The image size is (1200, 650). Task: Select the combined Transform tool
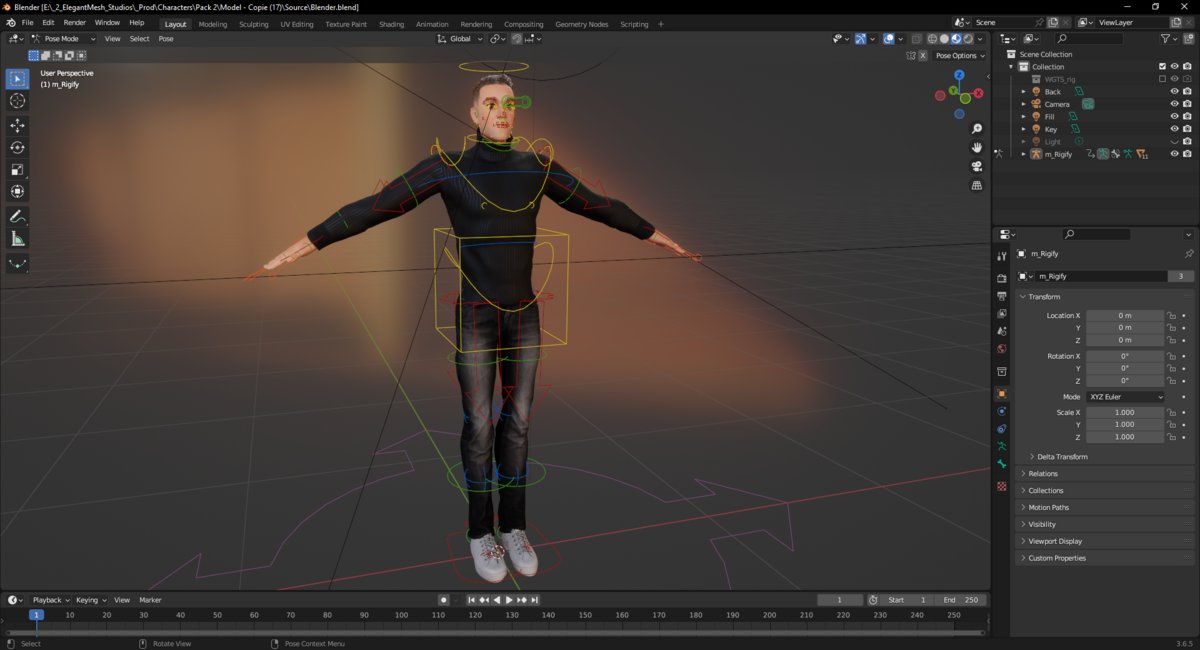(x=17, y=191)
